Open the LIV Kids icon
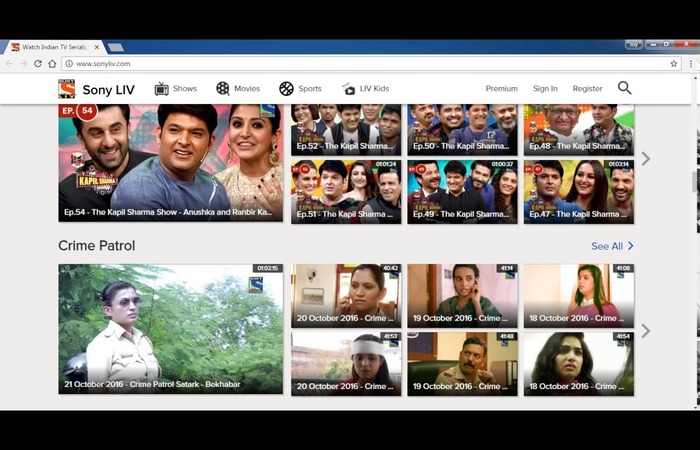Image resolution: width=700 pixels, height=450 pixels. click(348, 88)
